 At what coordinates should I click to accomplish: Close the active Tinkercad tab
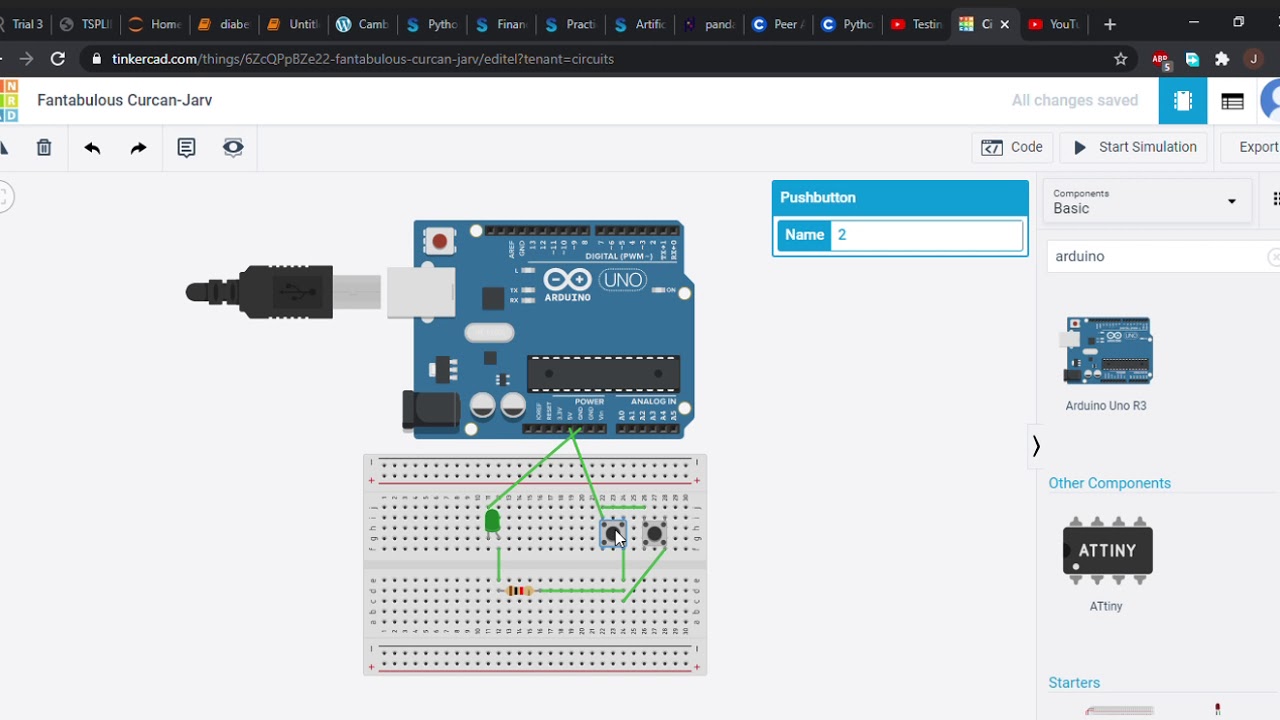(x=1004, y=24)
